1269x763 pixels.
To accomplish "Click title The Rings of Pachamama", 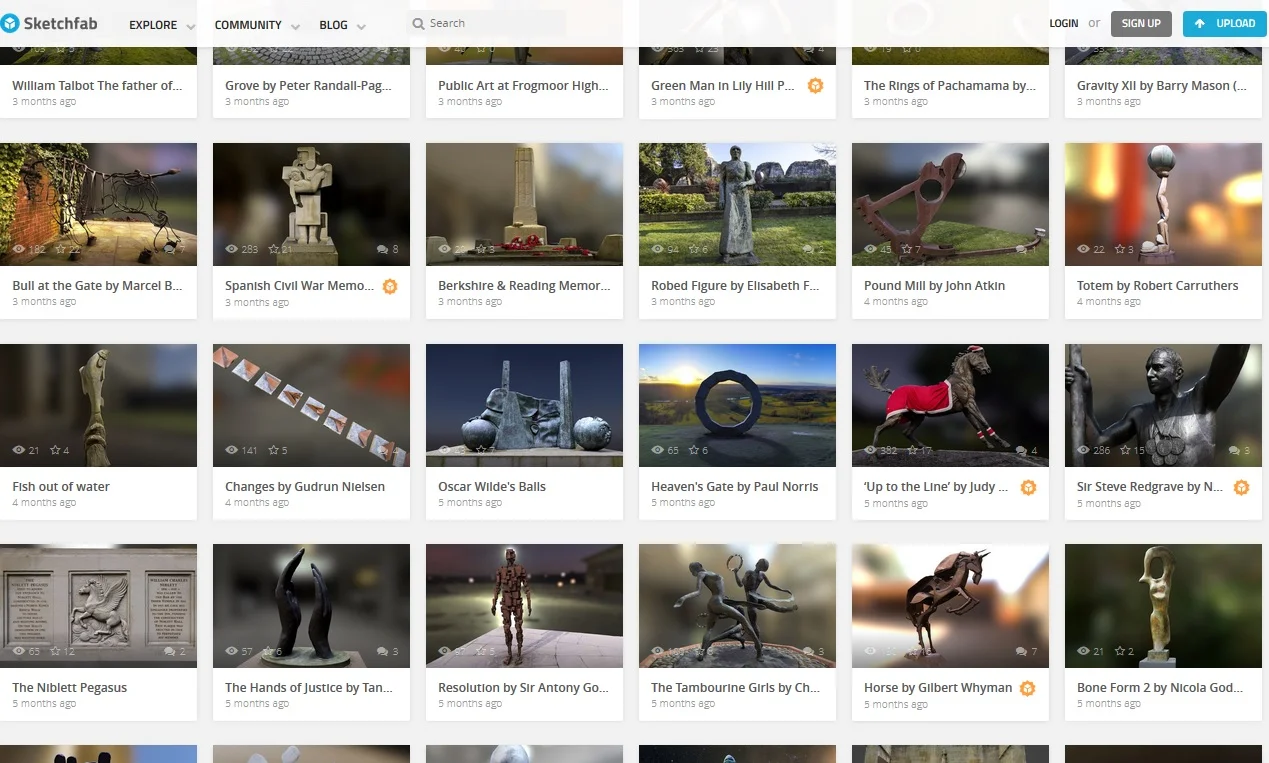I will pos(950,86).
